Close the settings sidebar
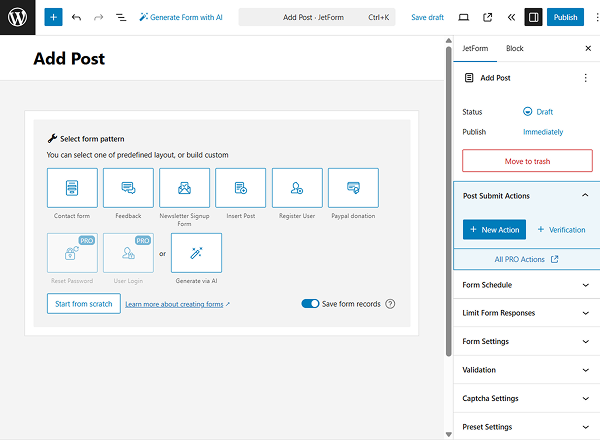This screenshot has width=600, height=440. click(x=588, y=48)
